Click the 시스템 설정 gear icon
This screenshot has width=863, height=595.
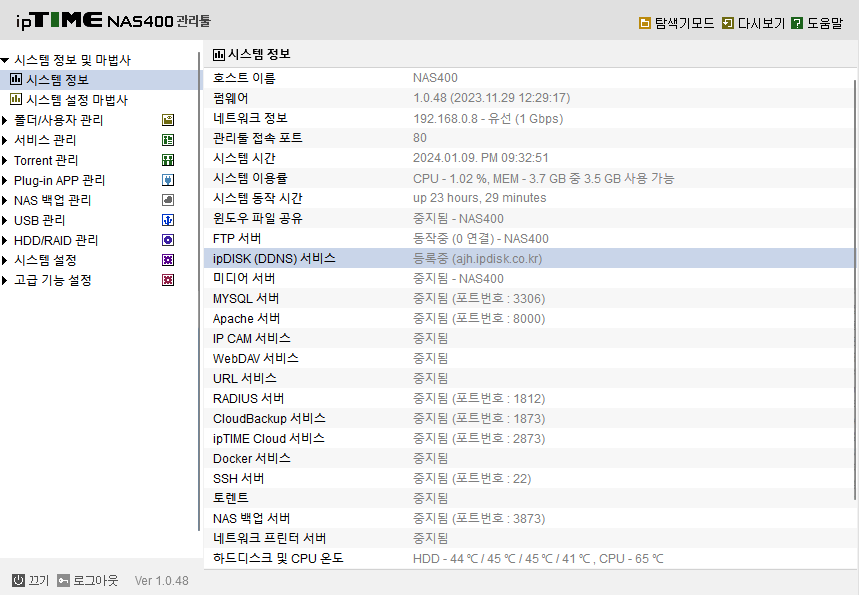[168, 260]
